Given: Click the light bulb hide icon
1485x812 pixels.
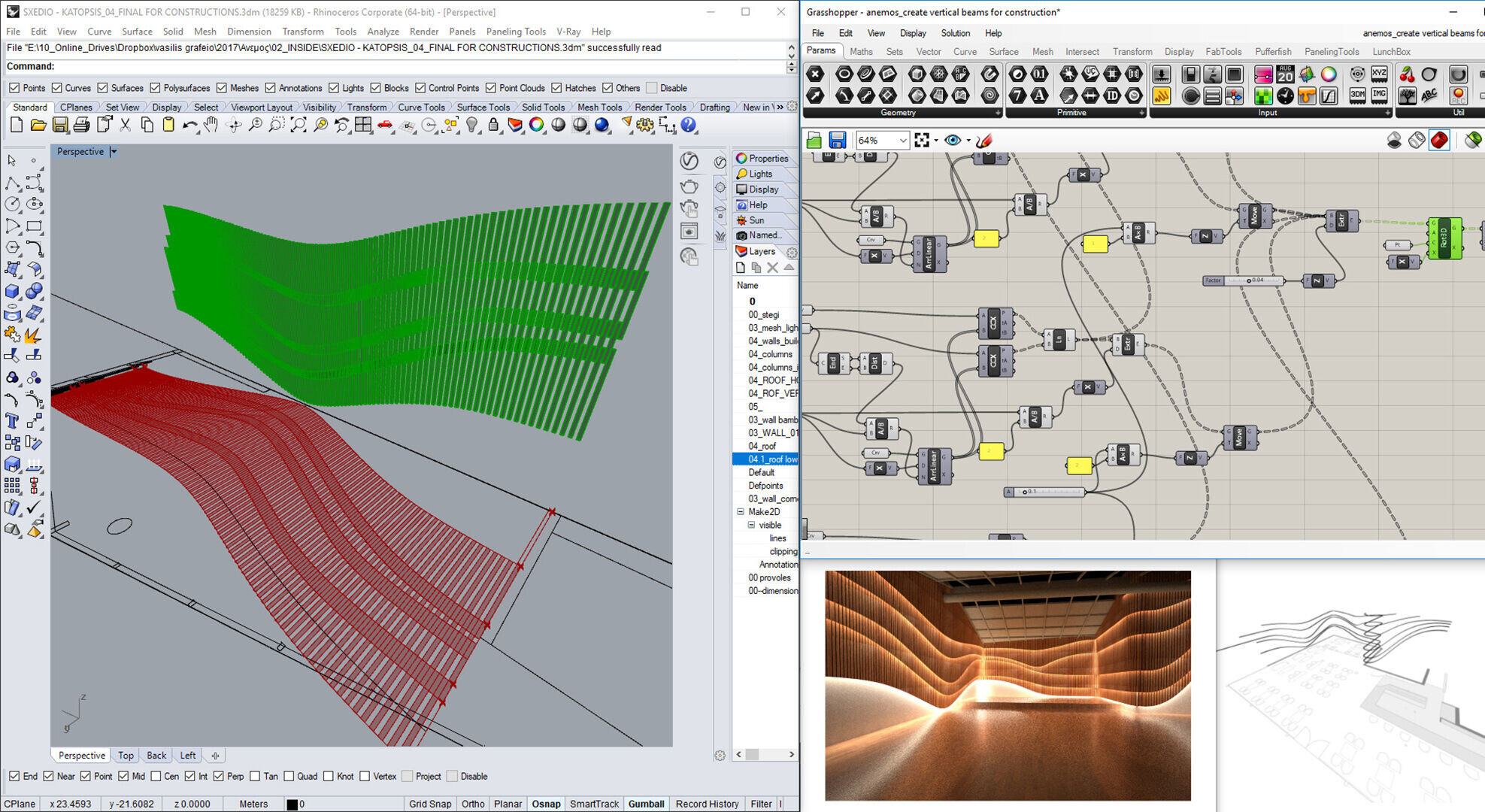Looking at the screenshot, I should click(x=471, y=126).
